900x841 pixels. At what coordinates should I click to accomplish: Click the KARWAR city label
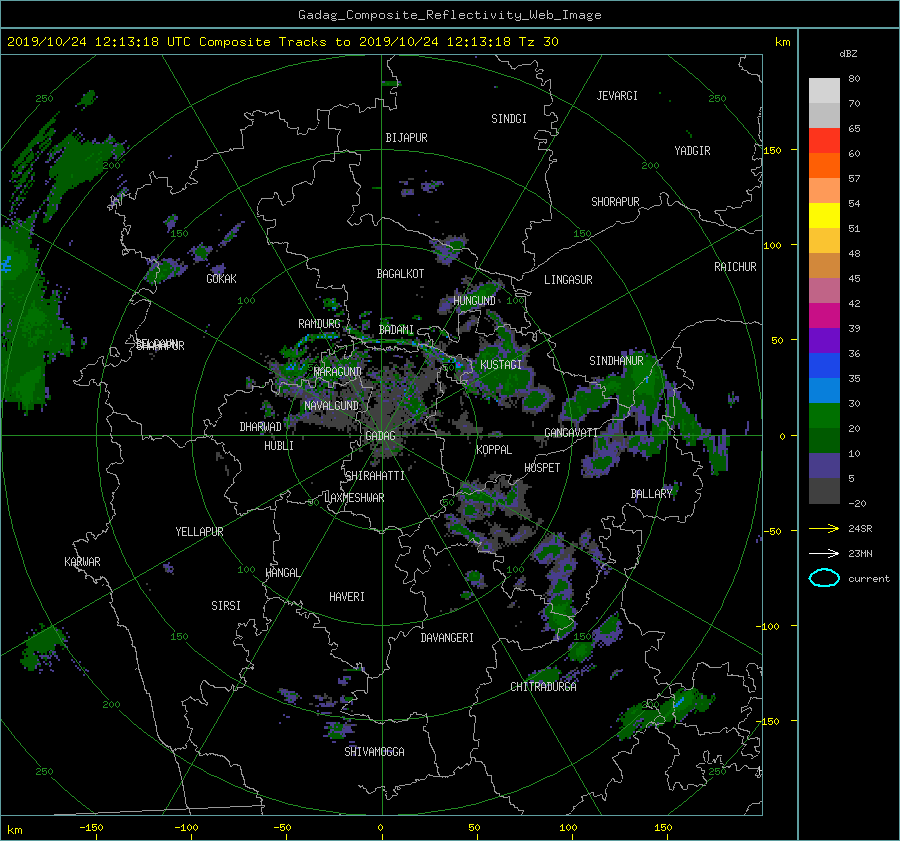(x=82, y=562)
